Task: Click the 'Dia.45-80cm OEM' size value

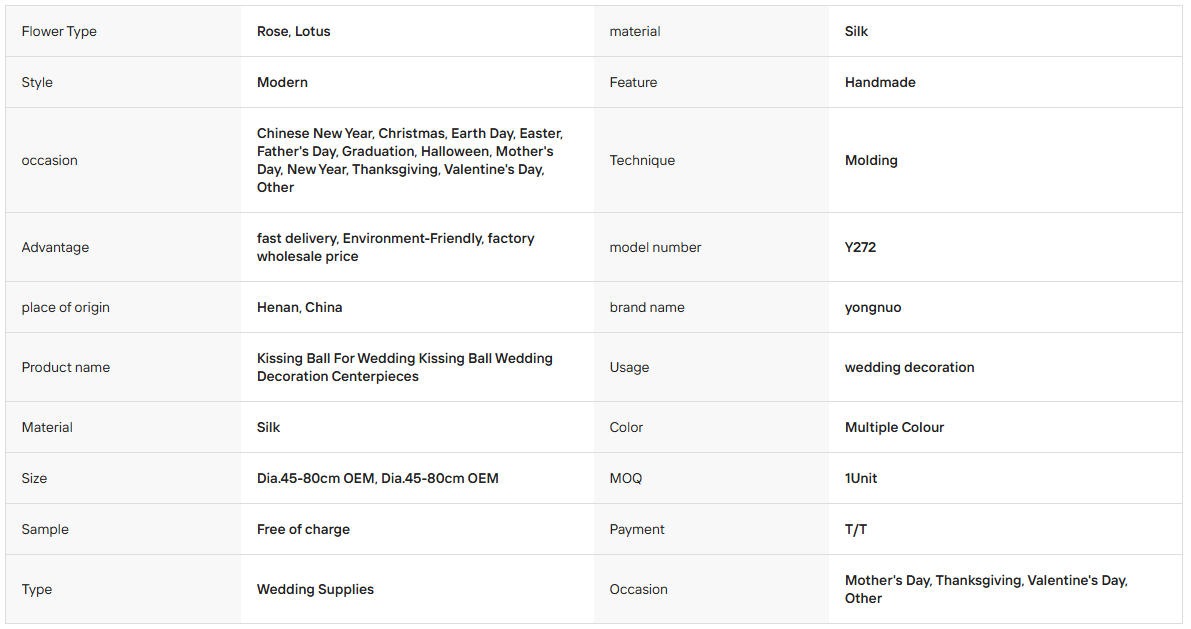Action: pyautogui.click(x=378, y=478)
